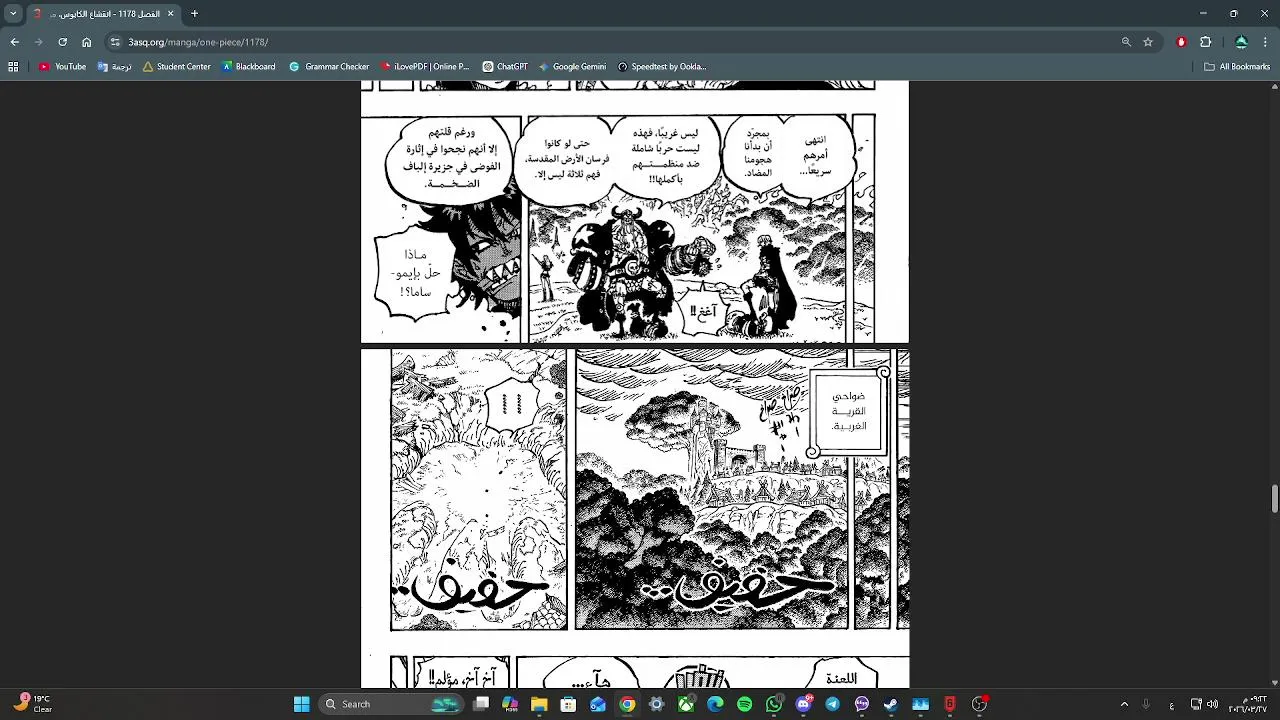This screenshot has height=720, width=1280.
Task: Open Settings gear from the taskbar
Action: pos(656,704)
